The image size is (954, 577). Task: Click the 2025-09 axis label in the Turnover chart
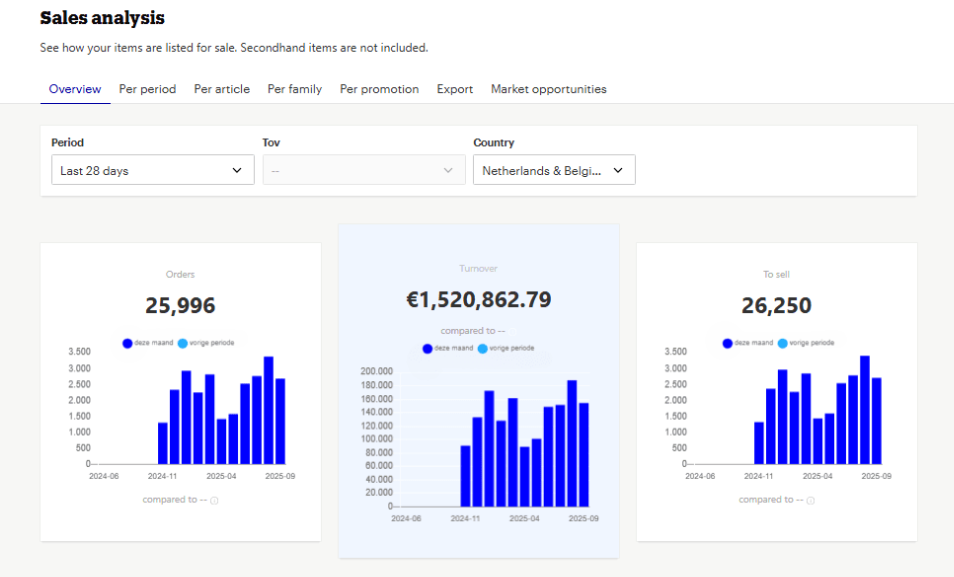(x=583, y=519)
